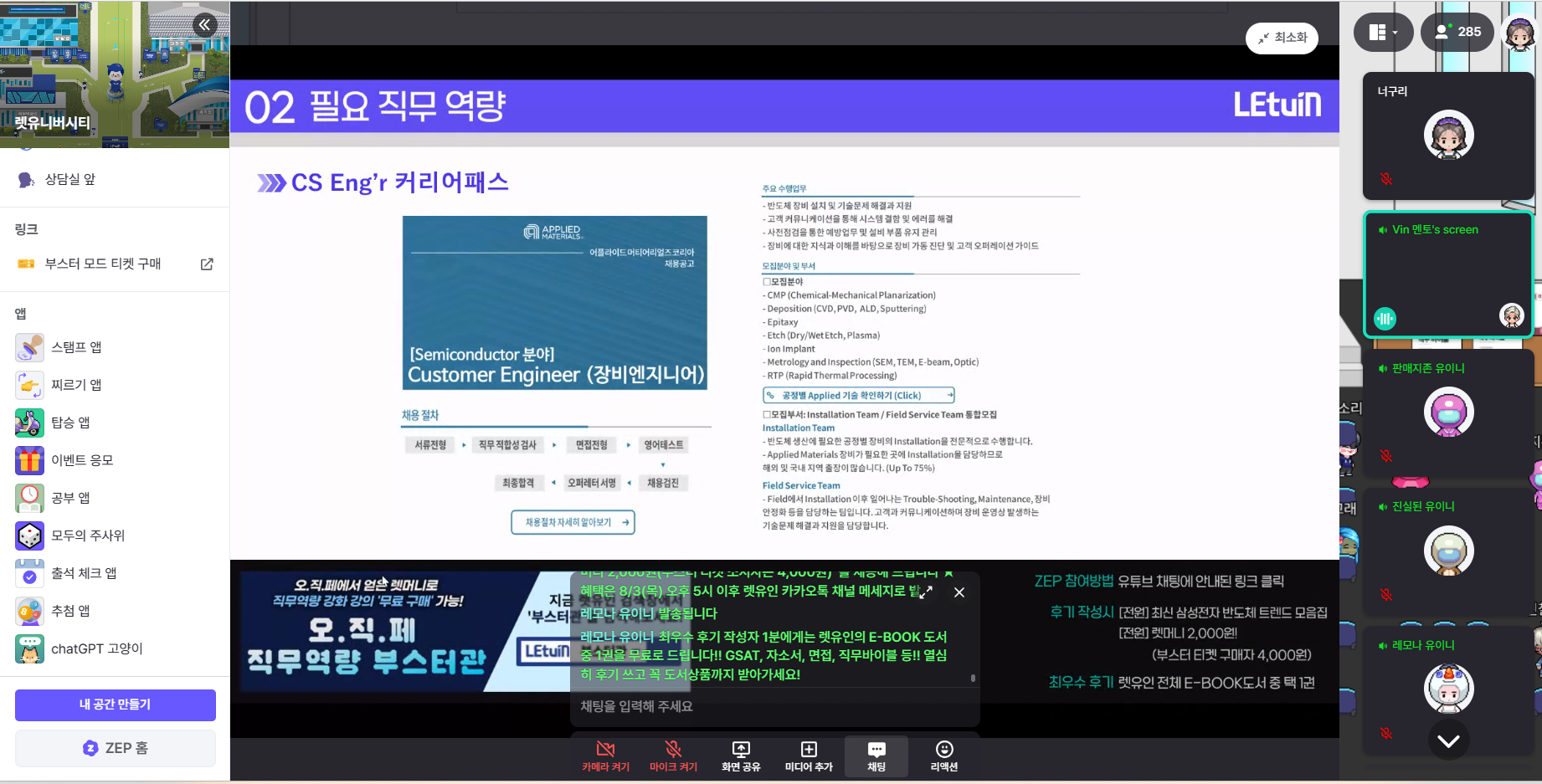
Task: Open the 출석 체크 앱 attendance app
Action: (29, 573)
